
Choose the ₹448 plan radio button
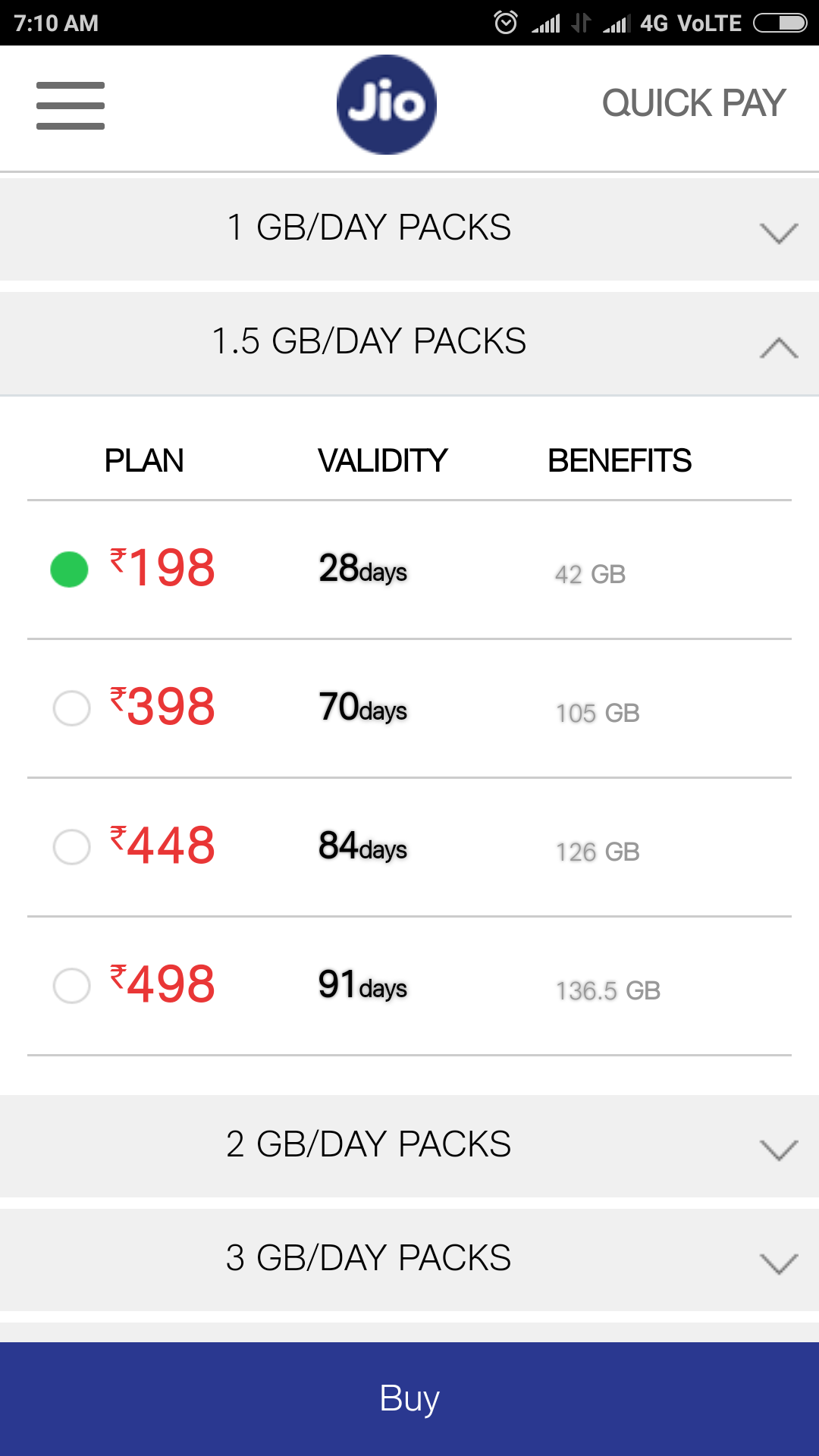click(x=72, y=847)
